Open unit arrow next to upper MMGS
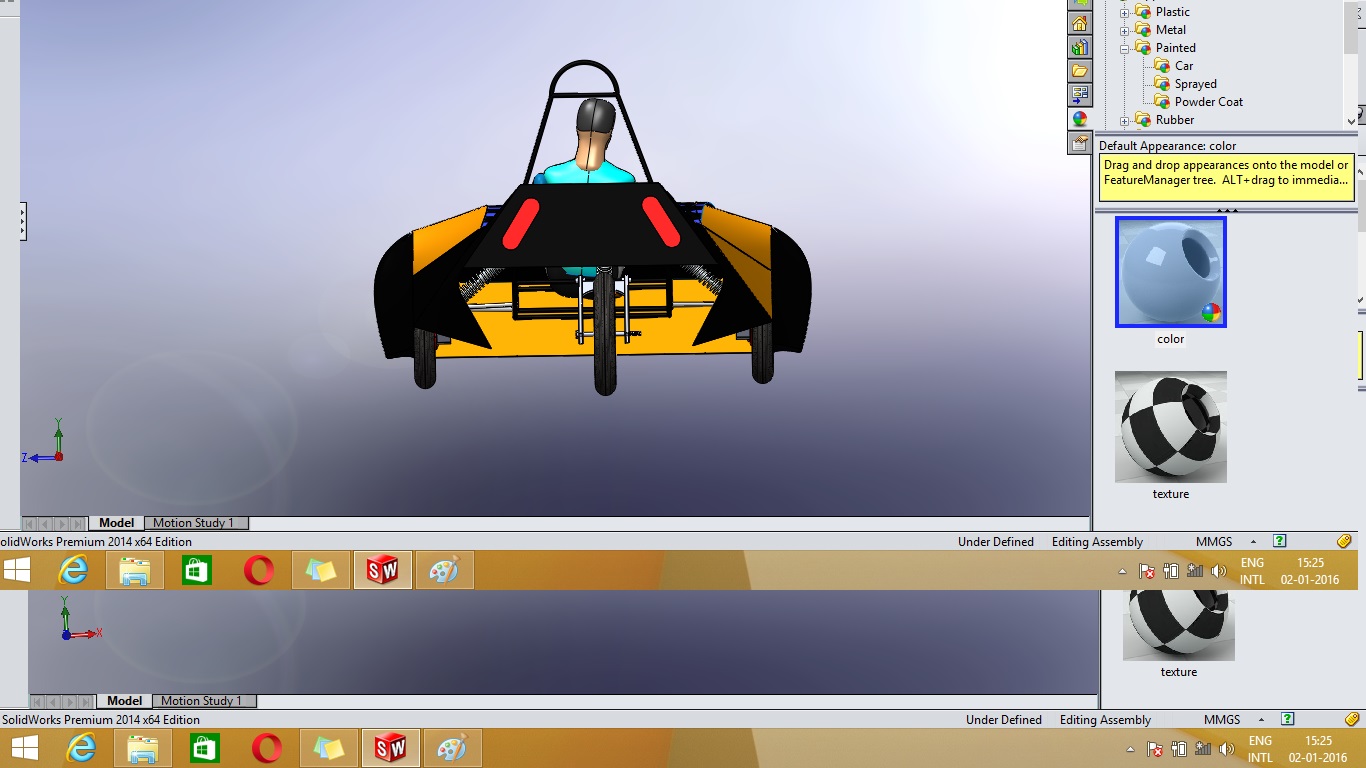This screenshot has height=768, width=1366. [x=1253, y=542]
